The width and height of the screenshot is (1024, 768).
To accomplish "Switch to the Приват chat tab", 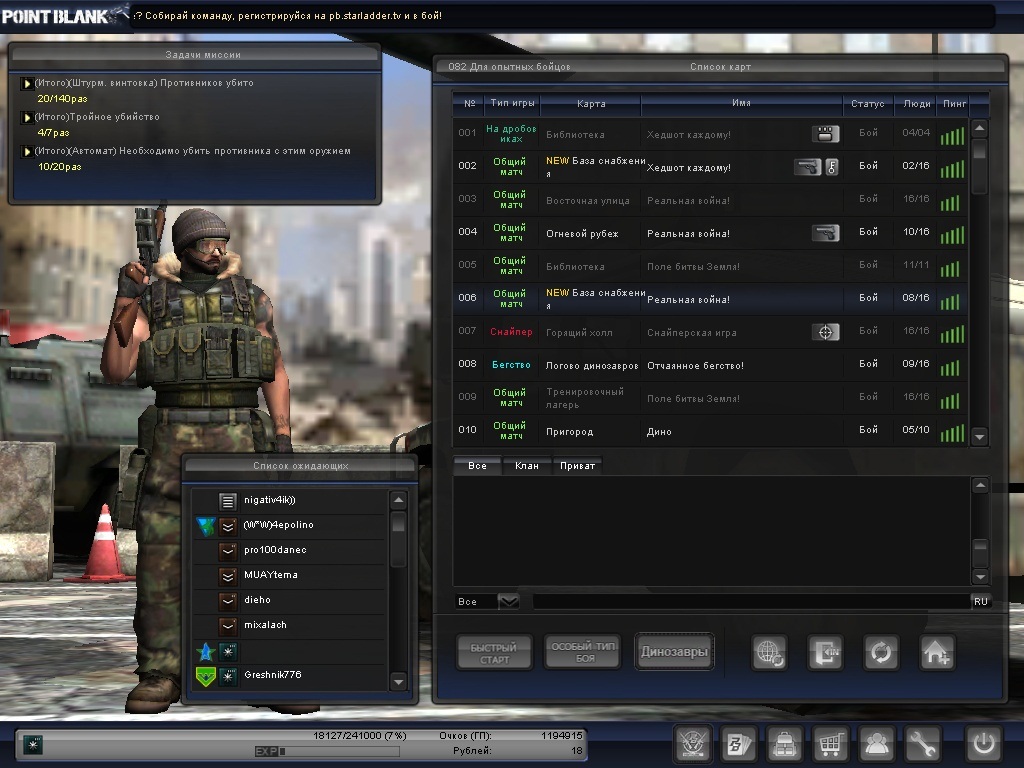I will coord(578,466).
